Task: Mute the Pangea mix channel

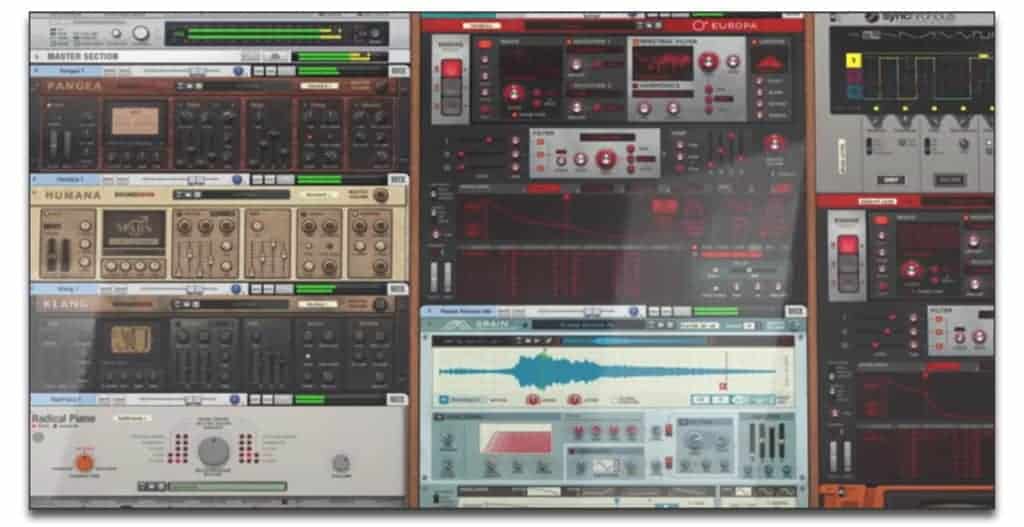Action: [259, 71]
